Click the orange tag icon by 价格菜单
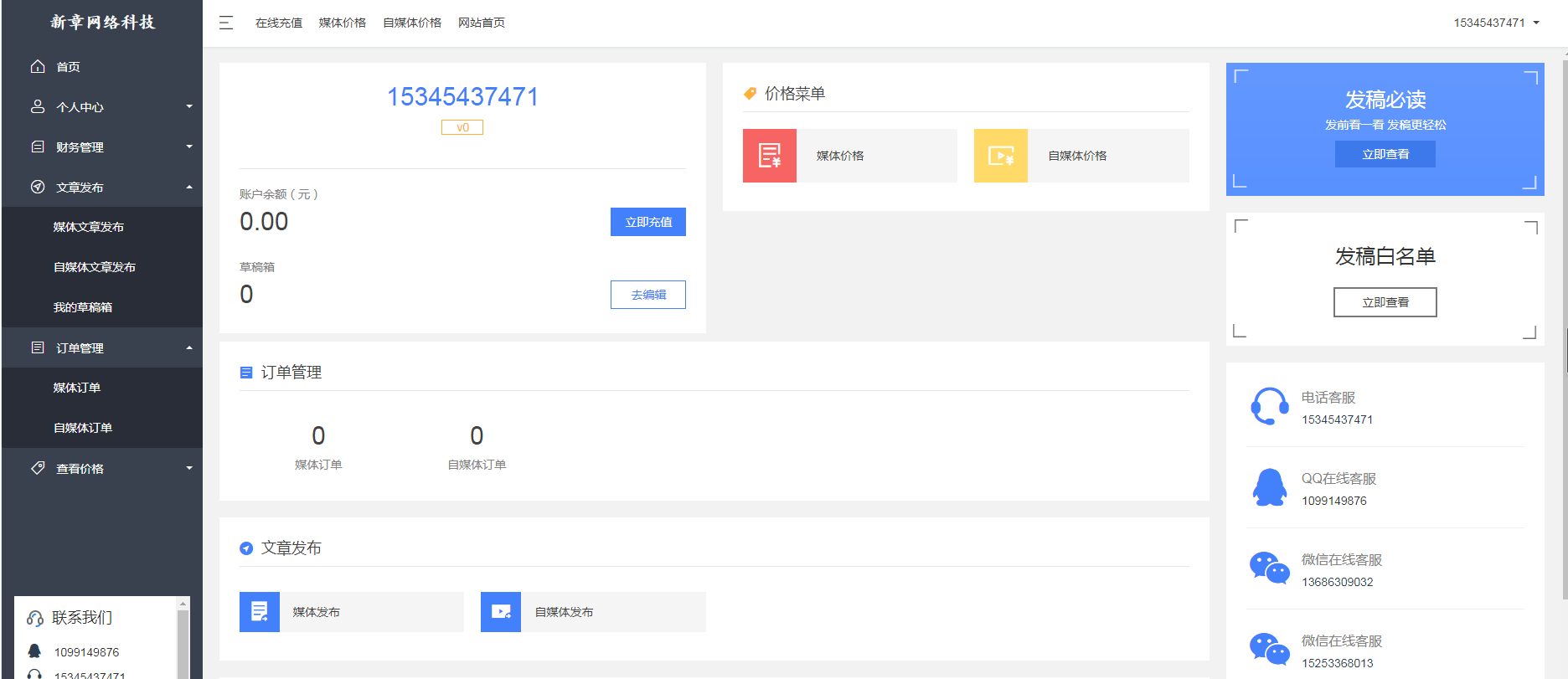 750,94
